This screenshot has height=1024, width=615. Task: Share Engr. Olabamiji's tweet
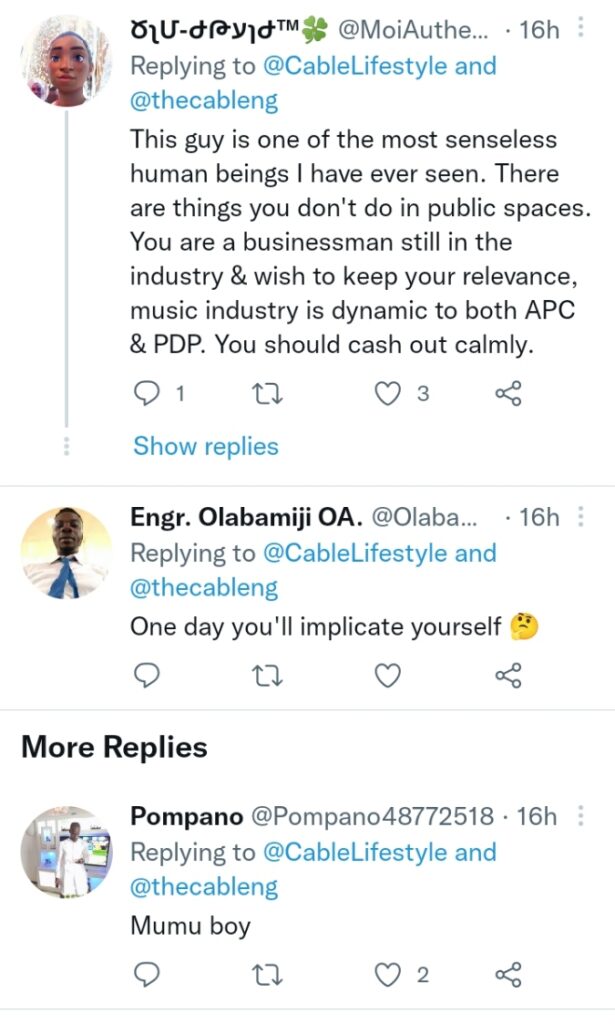pyautogui.click(x=508, y=677)
